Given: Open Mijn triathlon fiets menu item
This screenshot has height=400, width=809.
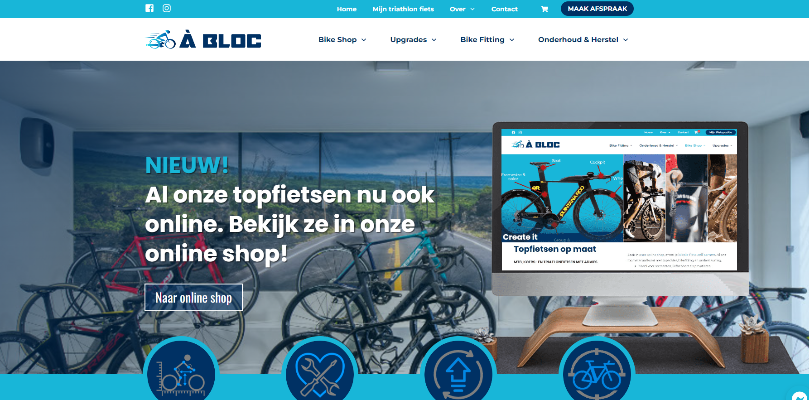Looking at the screenshot, I should coord(403,9).
